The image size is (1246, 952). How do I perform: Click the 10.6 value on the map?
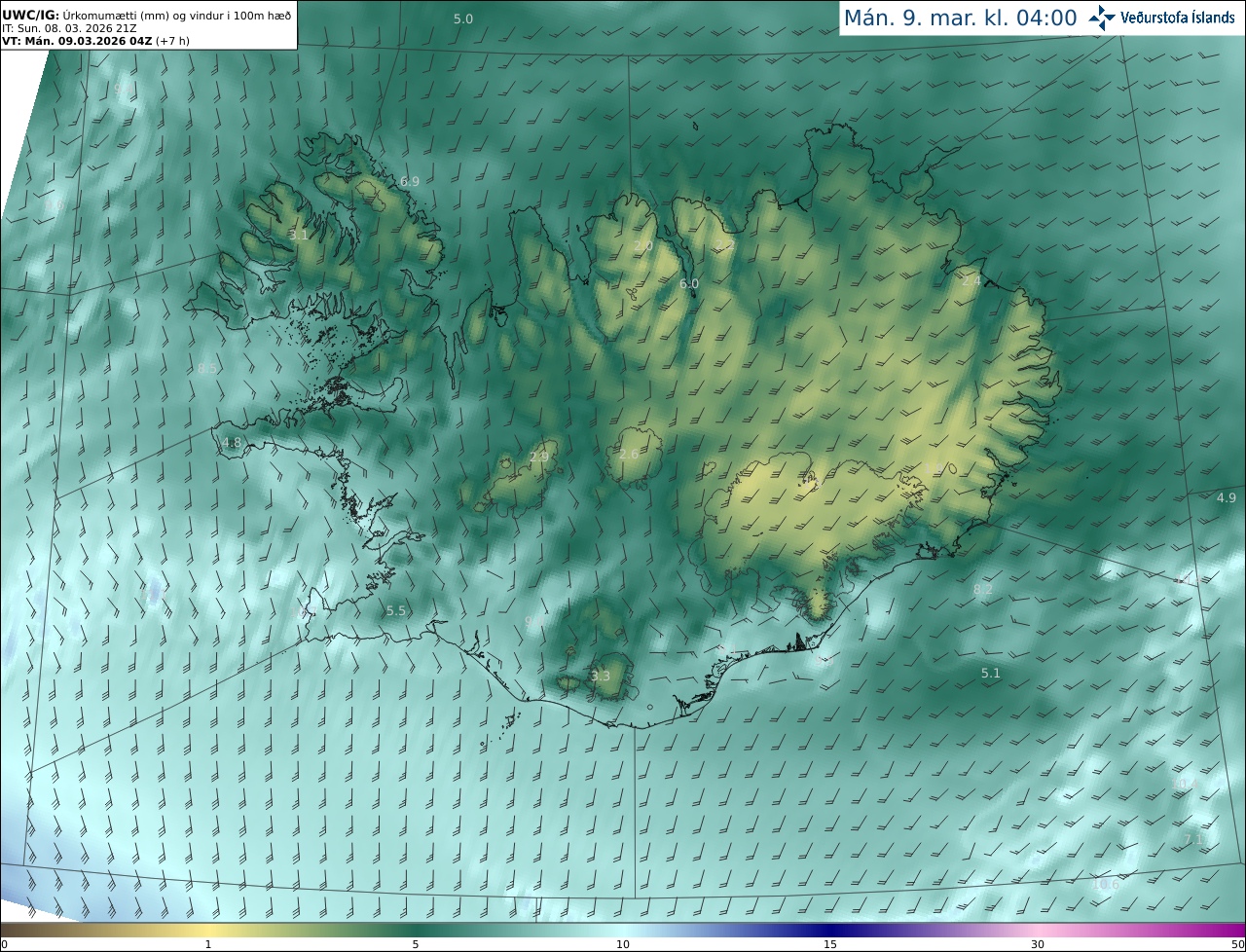1106,885
